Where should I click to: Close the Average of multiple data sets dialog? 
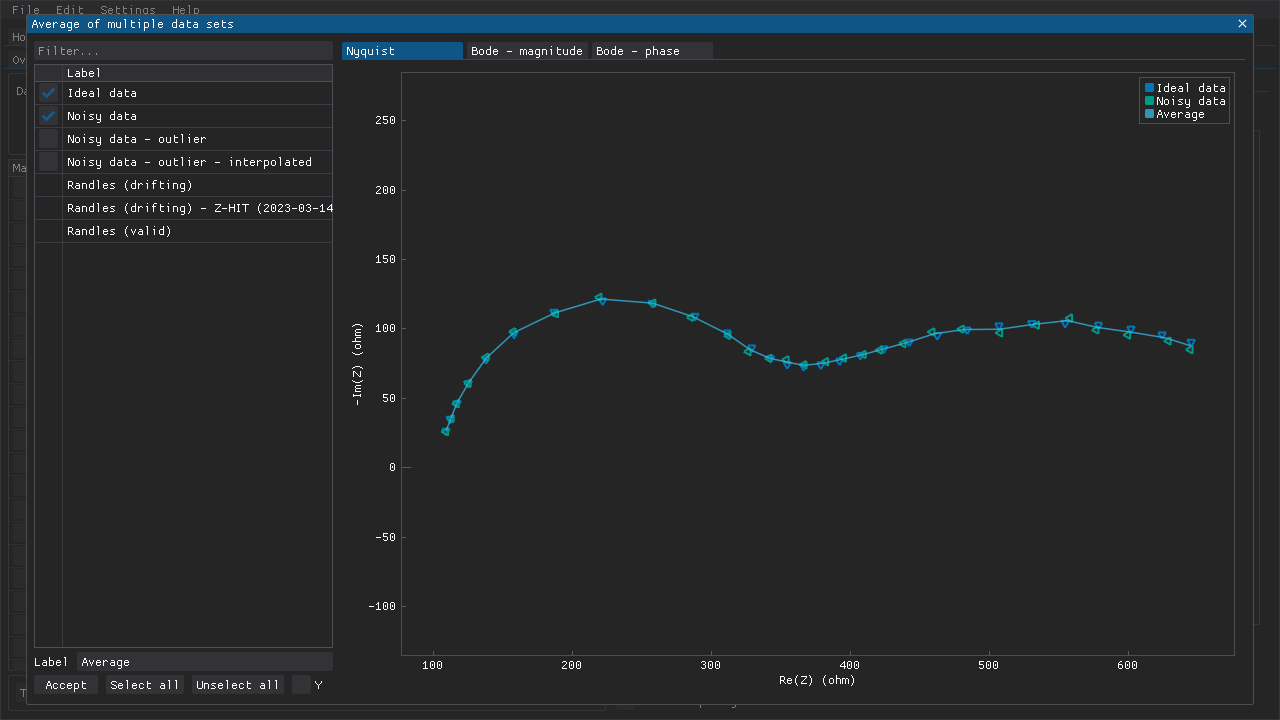pos(1242,24)
